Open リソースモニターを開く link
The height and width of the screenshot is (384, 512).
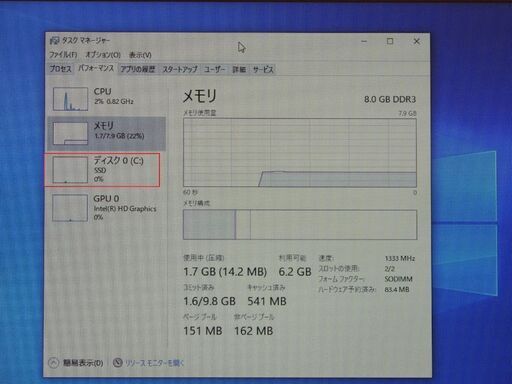(154, 363)
